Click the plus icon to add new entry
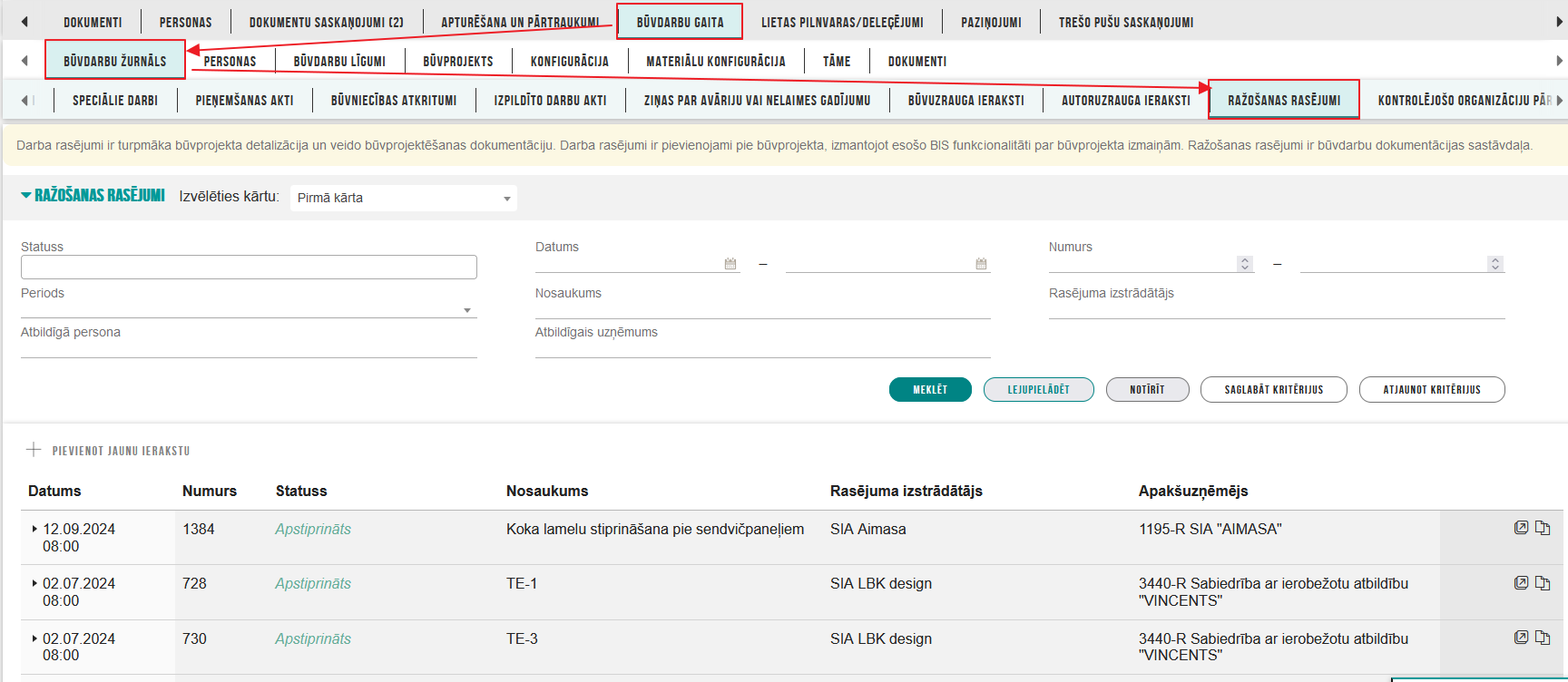 click(34, 449)
